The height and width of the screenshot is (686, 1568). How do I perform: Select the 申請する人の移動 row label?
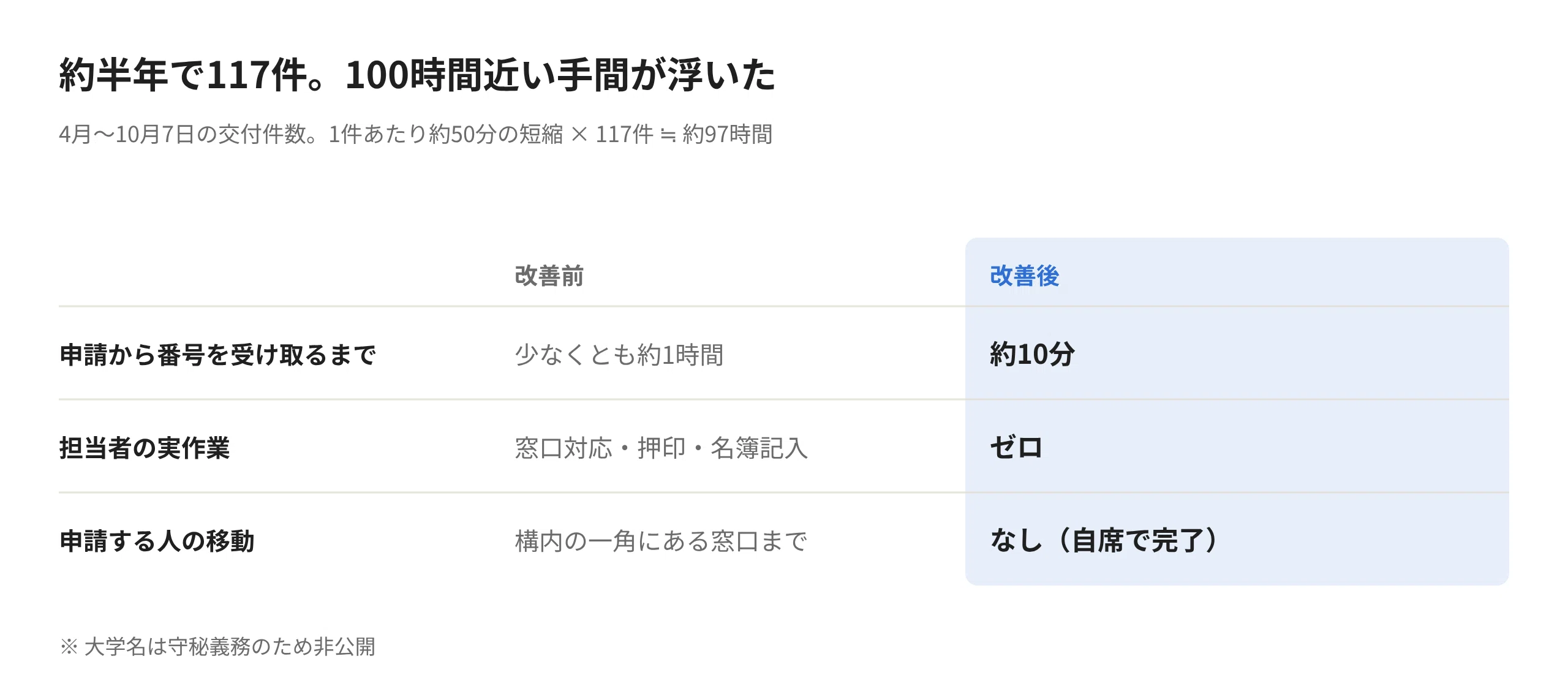pyautogui.click(x=157, y=541)
